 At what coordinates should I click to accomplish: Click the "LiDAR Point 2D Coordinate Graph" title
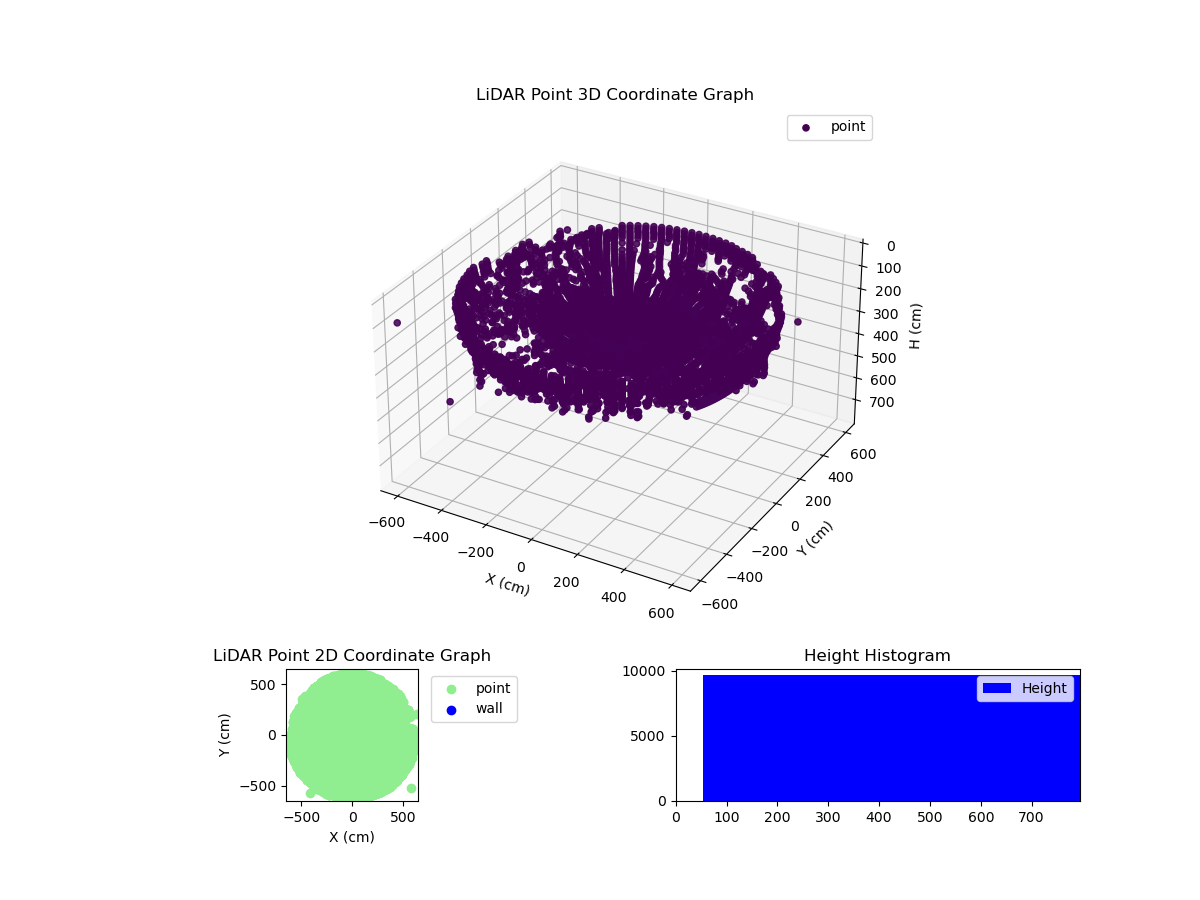[352, 656]
